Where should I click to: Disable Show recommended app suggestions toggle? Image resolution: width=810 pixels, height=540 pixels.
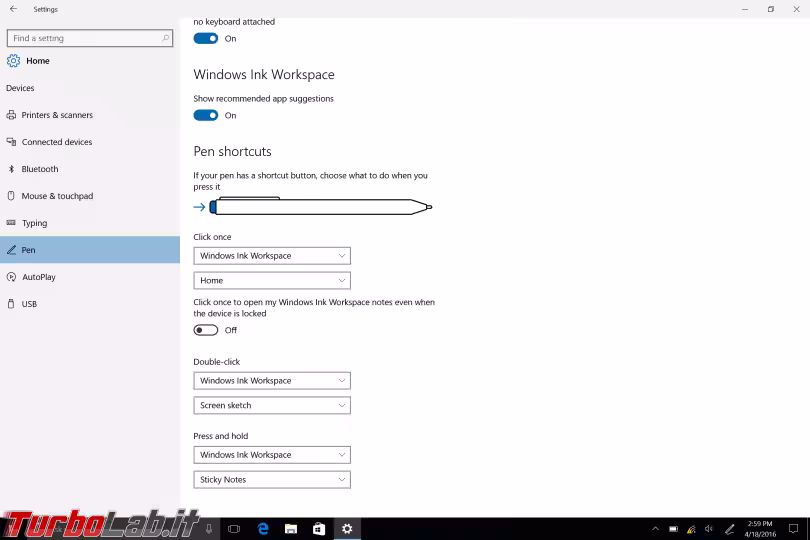click(x=206, y=115)
